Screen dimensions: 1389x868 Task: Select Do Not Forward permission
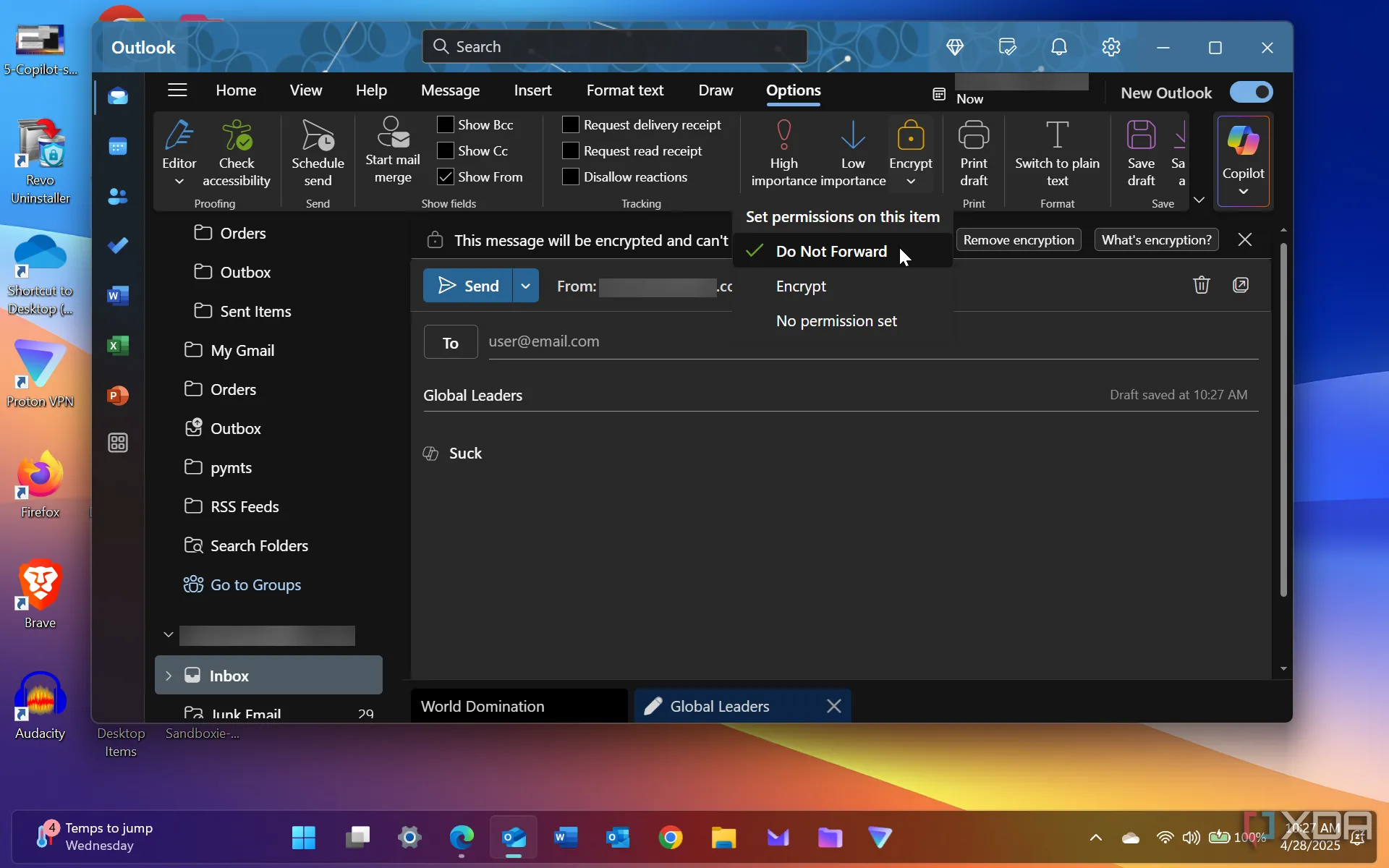[843, 251]
